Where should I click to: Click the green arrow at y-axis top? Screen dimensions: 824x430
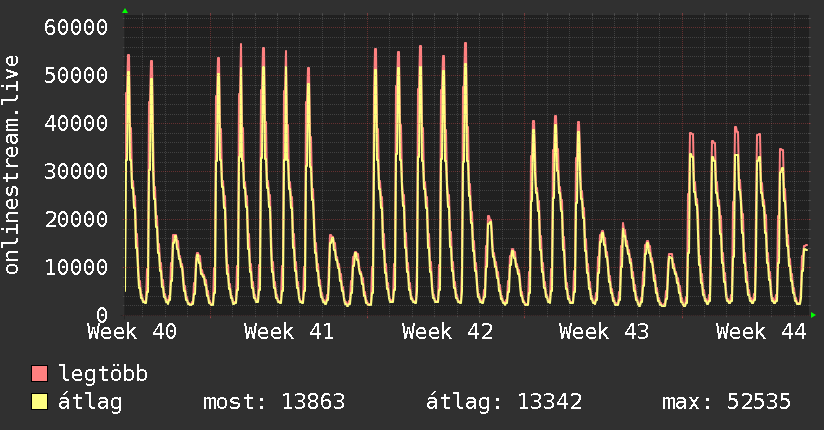(x=125, y=11)
